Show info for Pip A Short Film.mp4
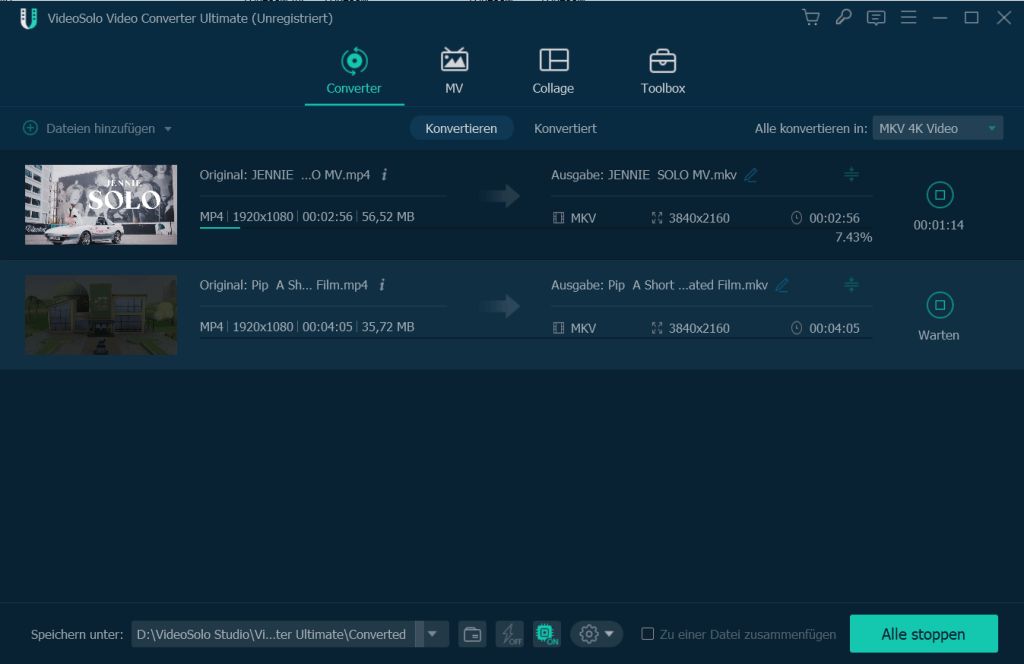The height and width of the screenshot is (664, 1024). tap(382, 285)
